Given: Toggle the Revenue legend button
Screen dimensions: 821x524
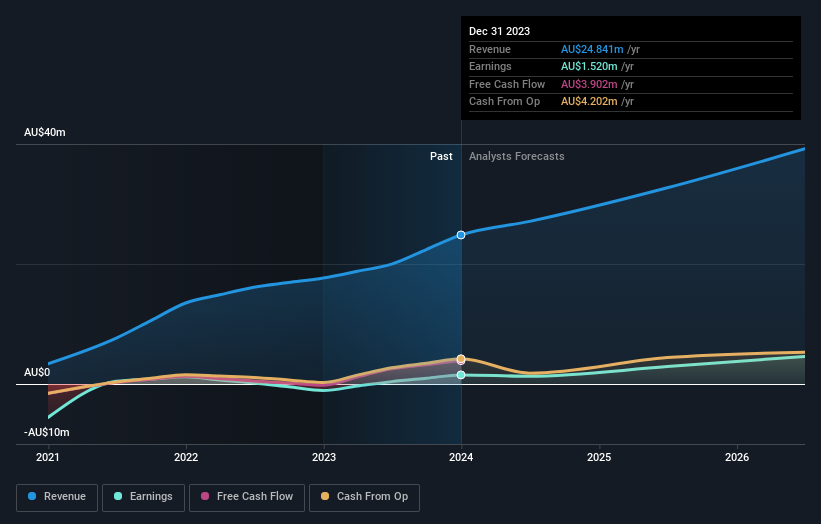Looking at the screenshot, I should (57, 497).
